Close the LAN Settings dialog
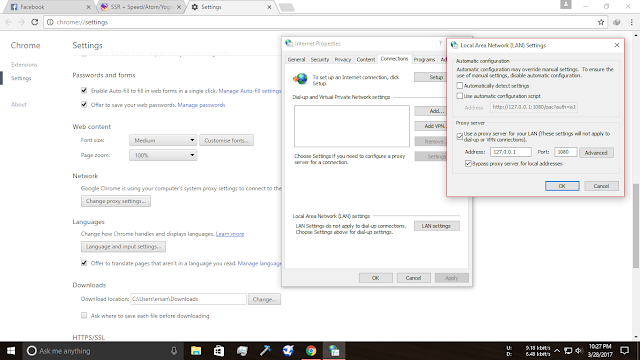The width and height of the screenshot is (640, 360). point(617,45)
